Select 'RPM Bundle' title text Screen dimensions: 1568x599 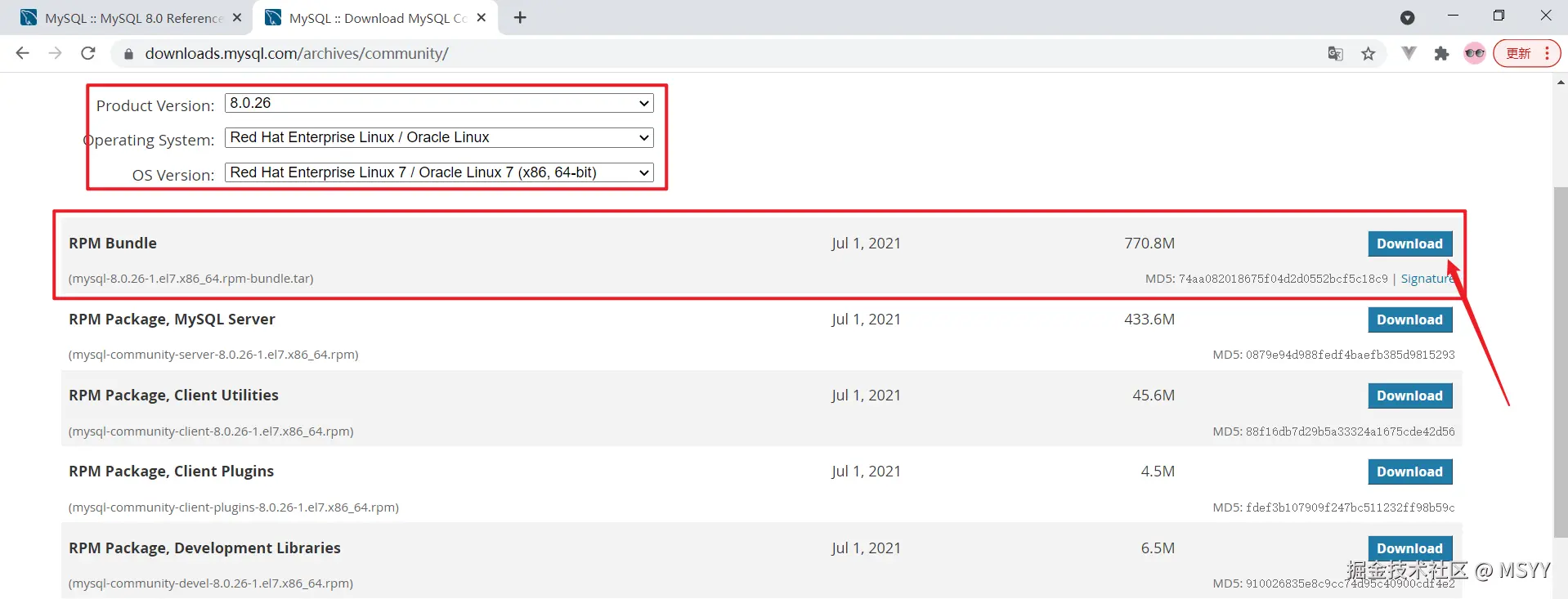pos(113,243)
